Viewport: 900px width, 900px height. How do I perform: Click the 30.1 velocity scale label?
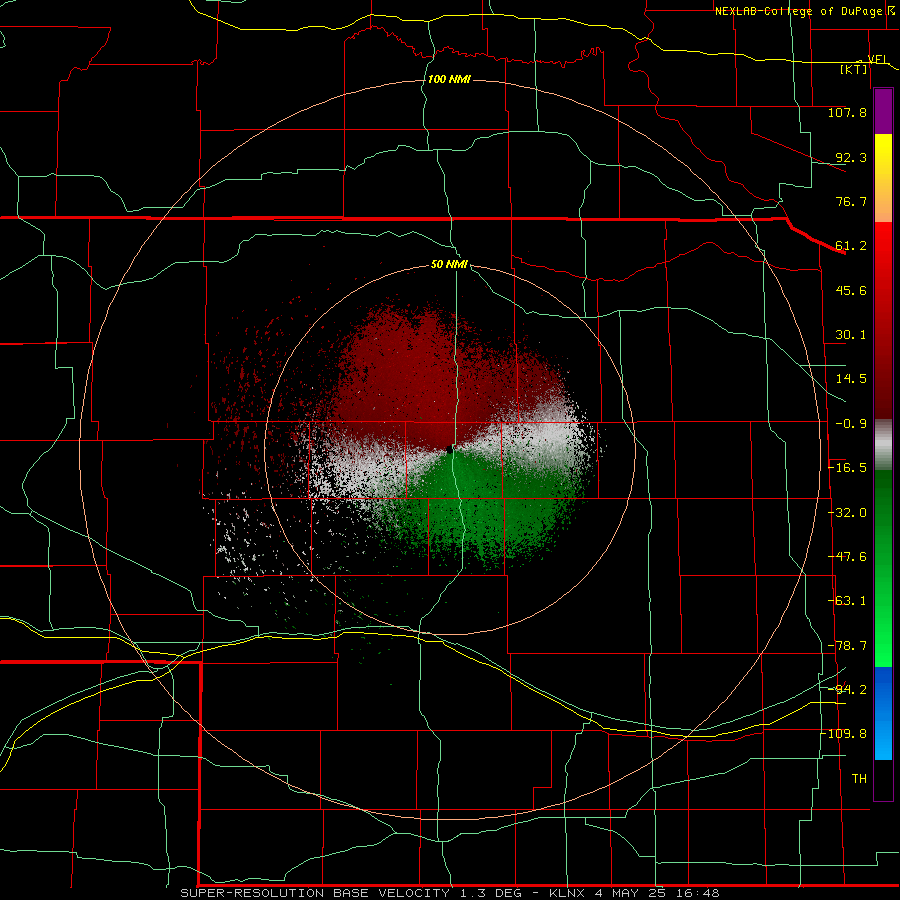point(851,335)
